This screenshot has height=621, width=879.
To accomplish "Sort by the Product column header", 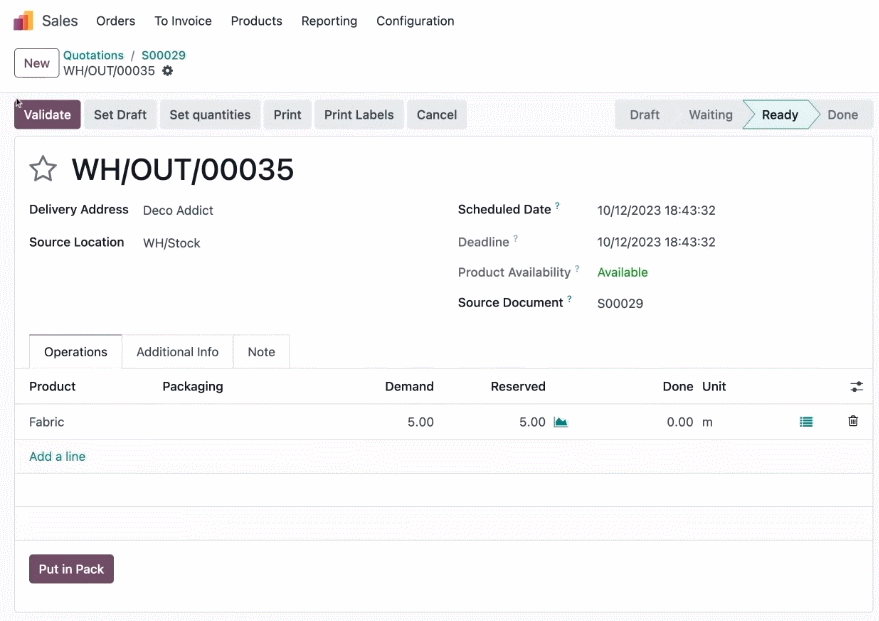I will [x=52, y=386].
